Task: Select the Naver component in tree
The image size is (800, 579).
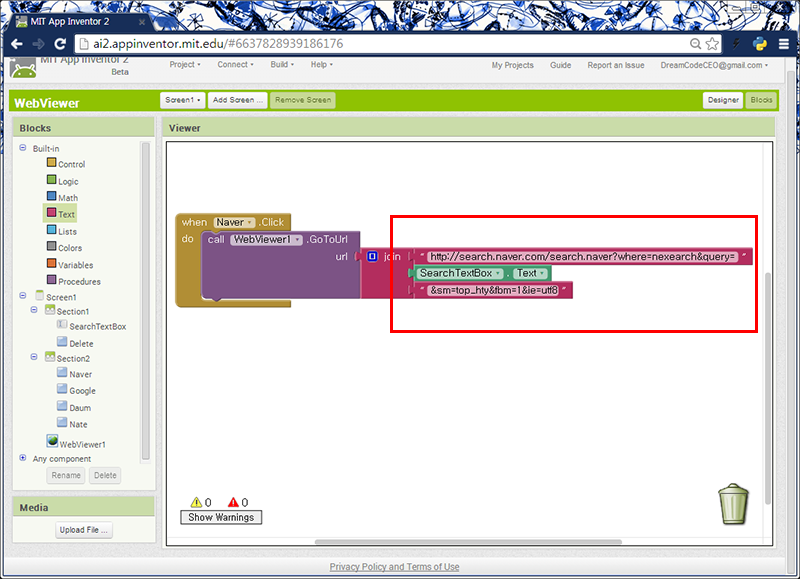Action: [74, 373]
